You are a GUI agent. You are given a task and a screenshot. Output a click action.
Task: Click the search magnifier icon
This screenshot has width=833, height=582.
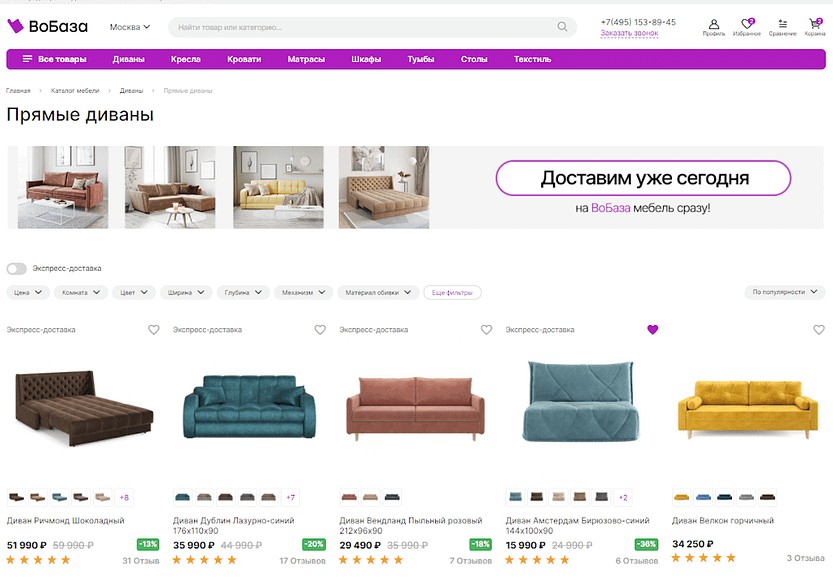click(562, 27)
